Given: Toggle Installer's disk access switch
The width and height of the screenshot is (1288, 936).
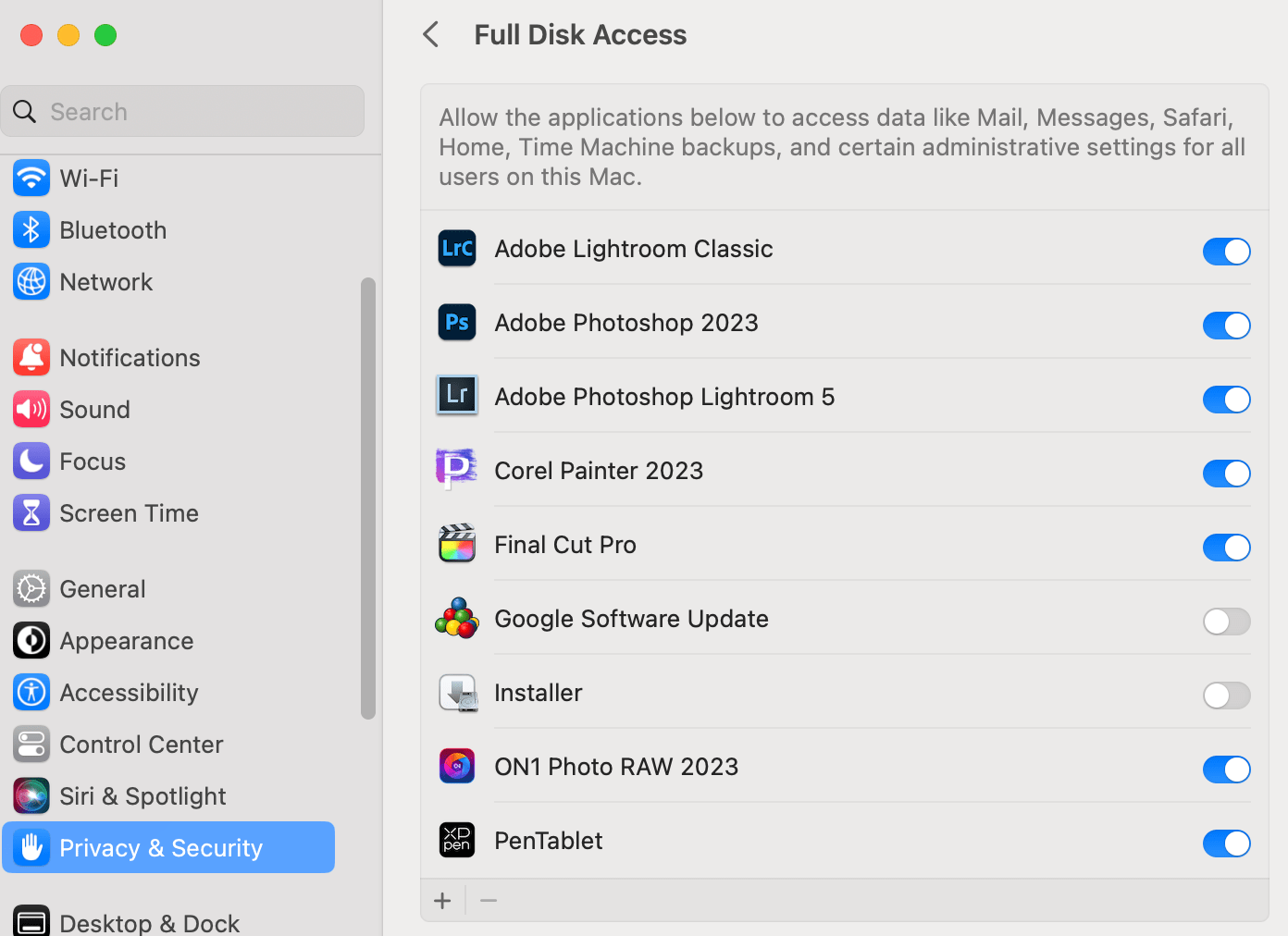Looking at the screenshot, I should [x=1226, y=696].
